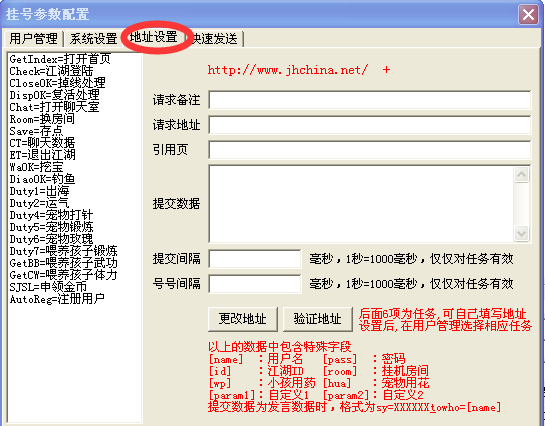Close the 挂号参数配置 dialog
This screenshot has width=545, height=426.
[x=528, y=15]
